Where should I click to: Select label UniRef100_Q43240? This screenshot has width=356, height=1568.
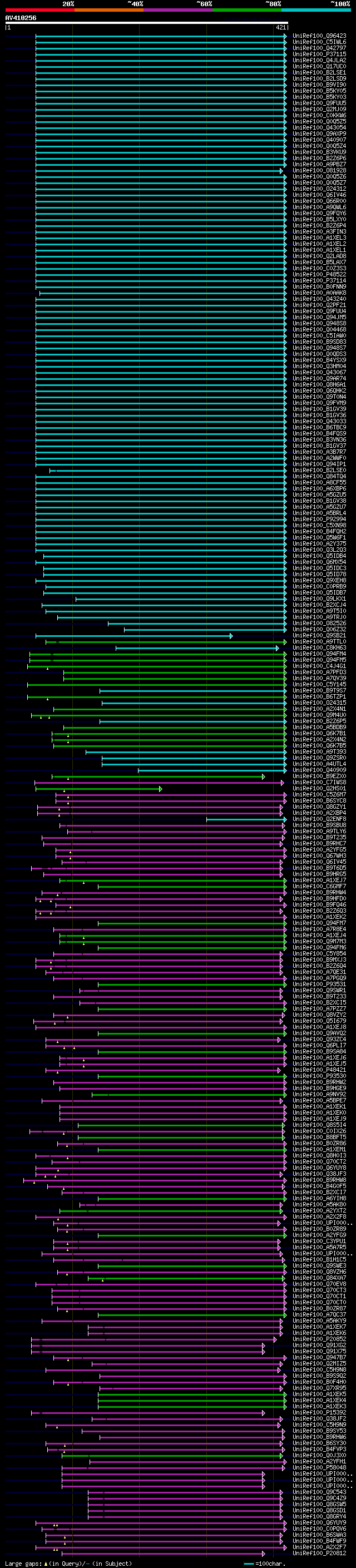click(319, 299)
